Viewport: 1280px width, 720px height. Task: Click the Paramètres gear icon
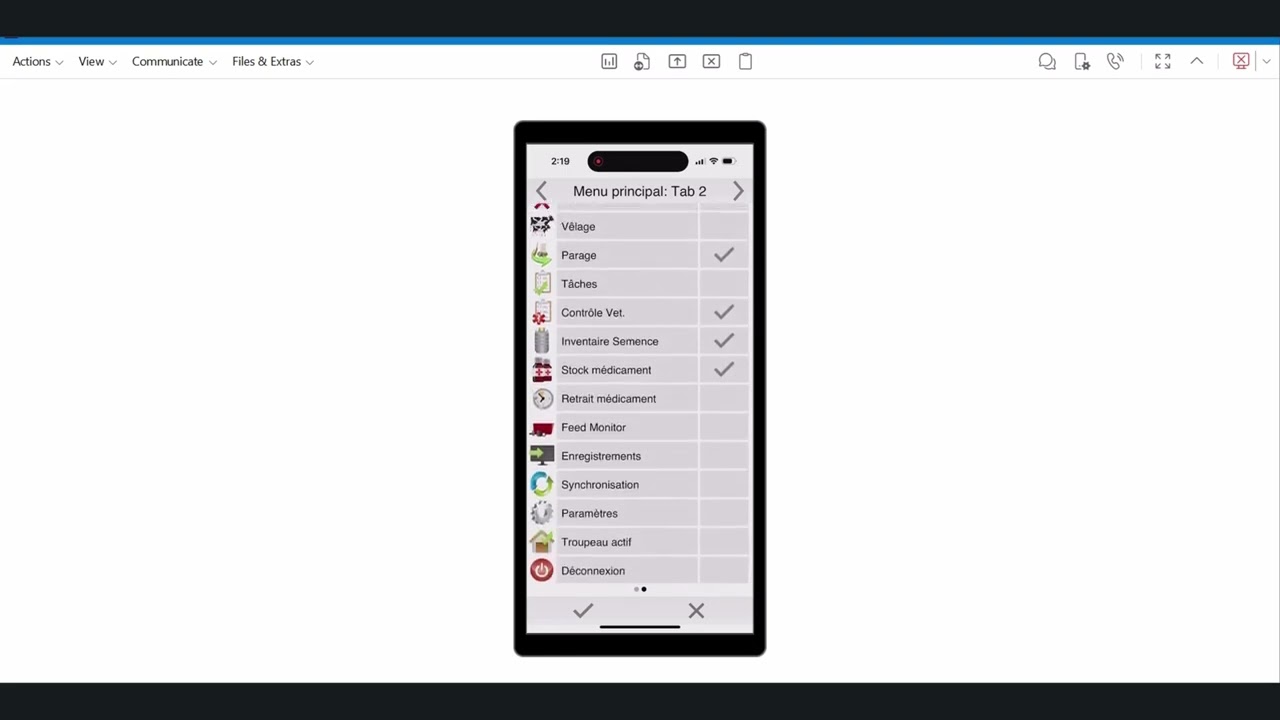coord(541,513)
